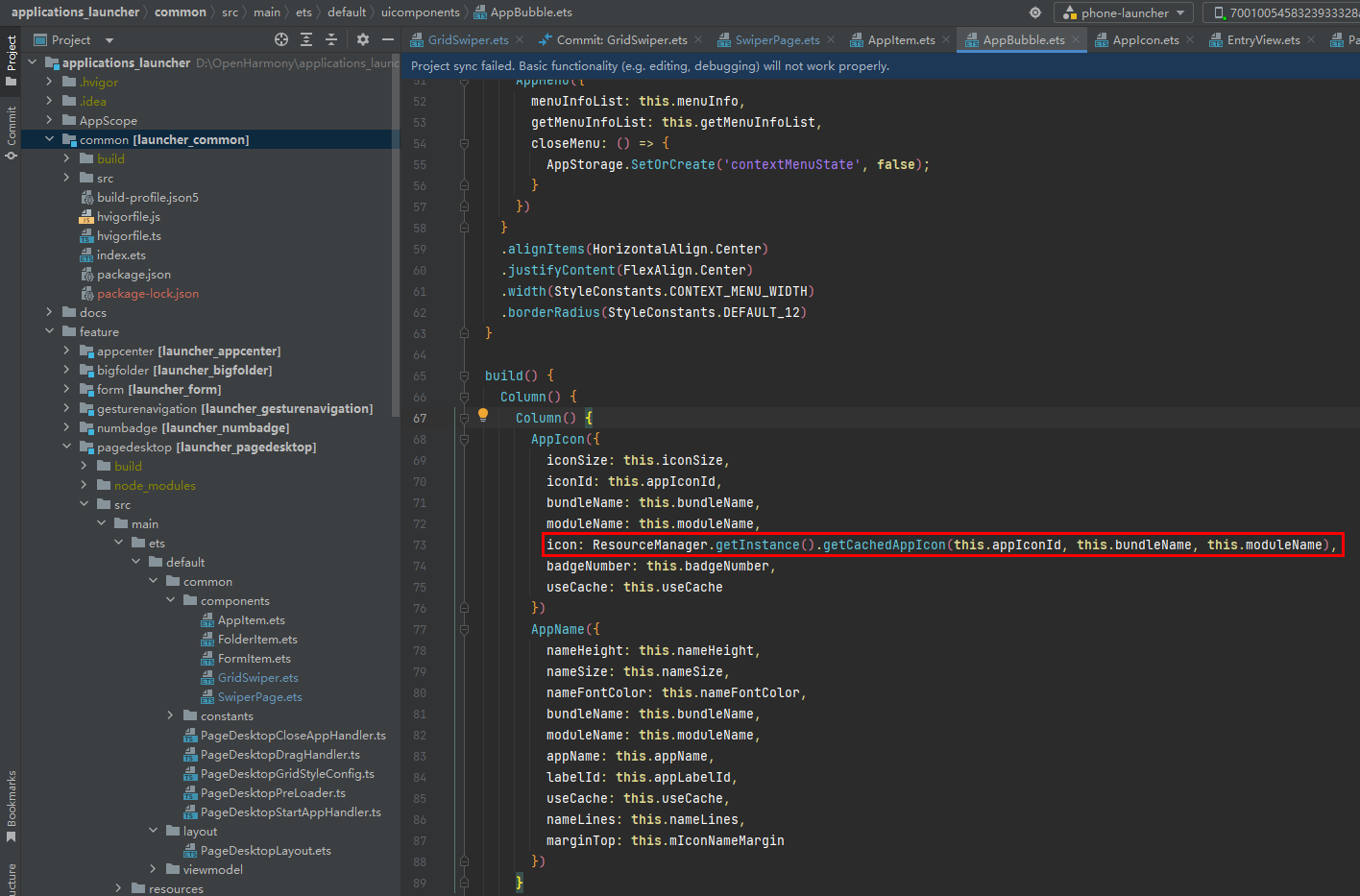The image size is (1360, 896).
Task: Click the Collapse All icon in Project panel
Action: (331, 39)
